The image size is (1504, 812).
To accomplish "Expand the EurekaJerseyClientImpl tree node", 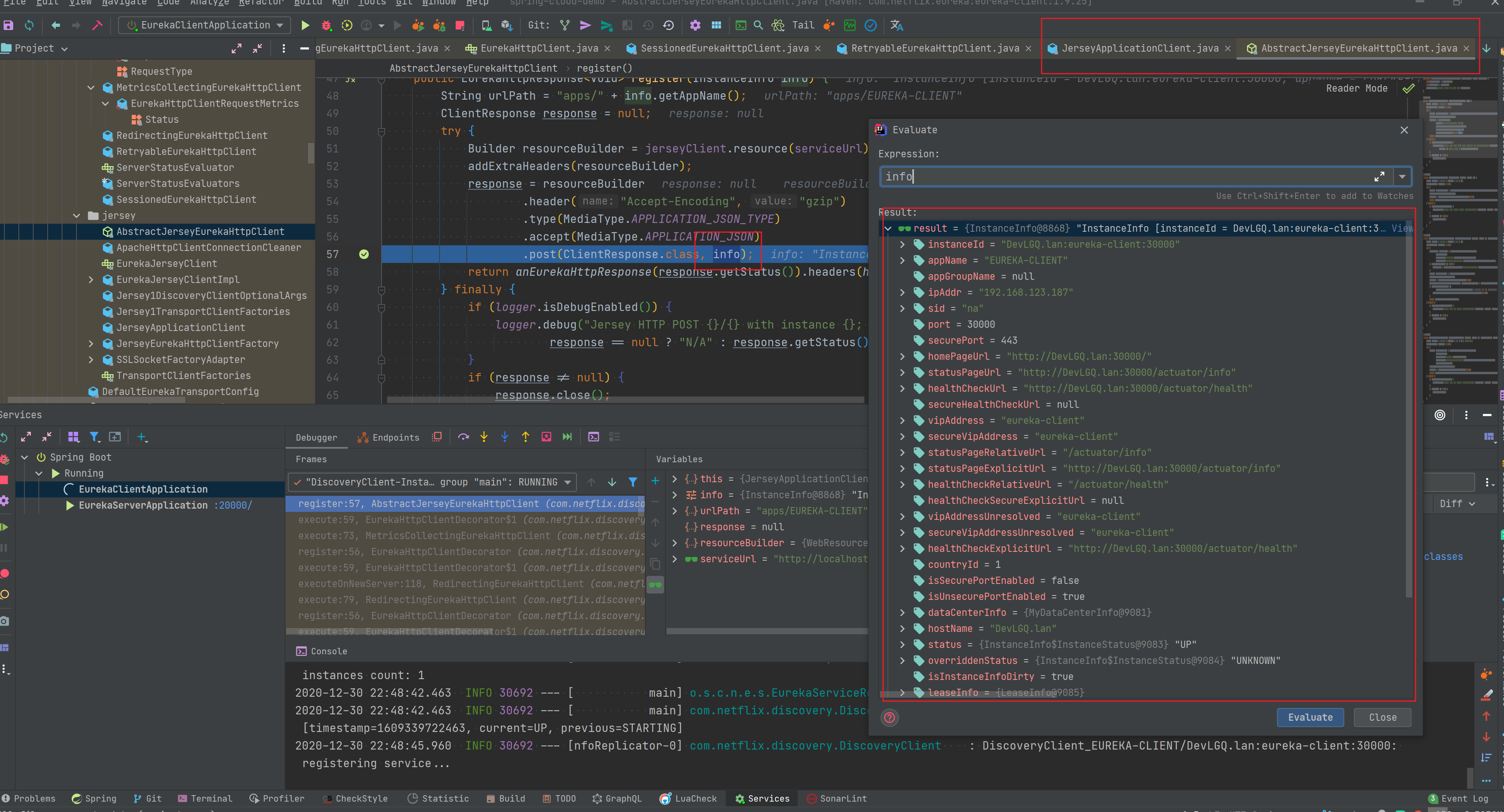I will pyautogui.click(x=90, y=280).
